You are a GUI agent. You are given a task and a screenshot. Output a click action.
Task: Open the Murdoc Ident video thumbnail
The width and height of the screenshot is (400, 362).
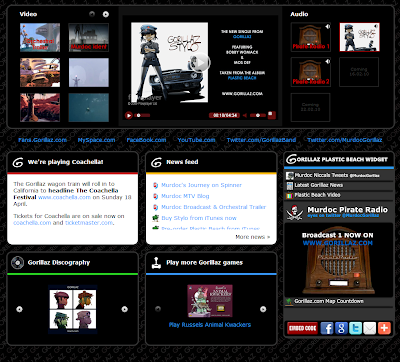89,37
